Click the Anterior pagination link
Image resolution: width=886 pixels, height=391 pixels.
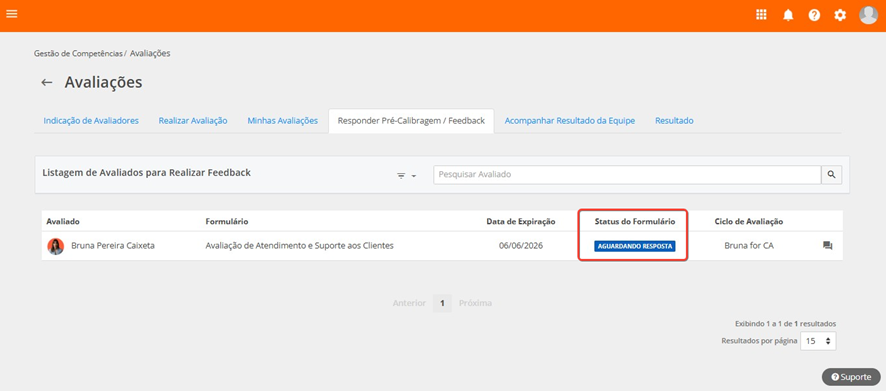(x=409, y=303)
